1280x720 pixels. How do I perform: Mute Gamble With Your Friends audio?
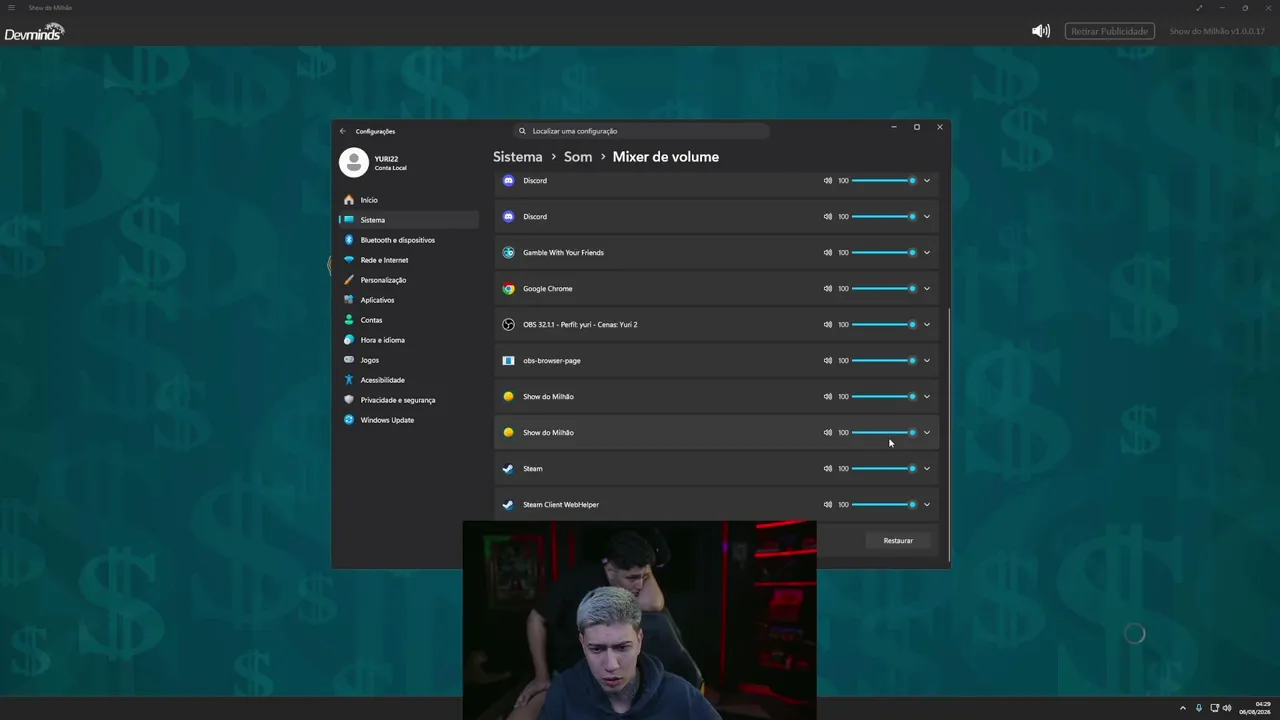[x=827, y=253]
